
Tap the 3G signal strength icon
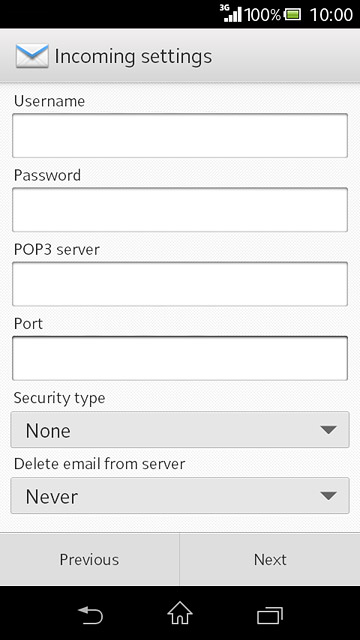[231, 13]
